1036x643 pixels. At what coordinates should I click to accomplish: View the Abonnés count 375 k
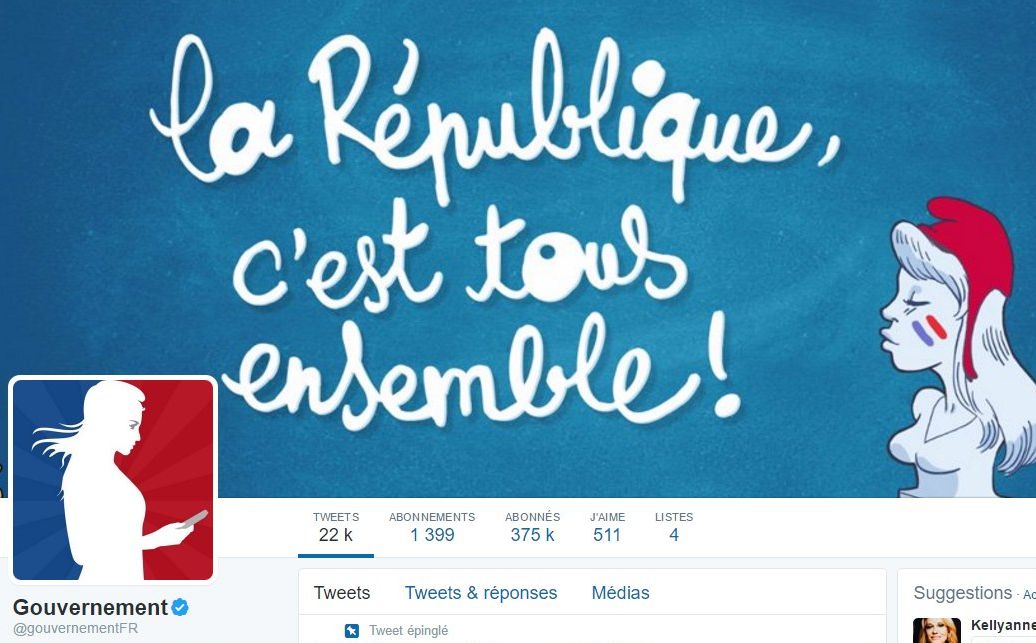tap(533, 527)
